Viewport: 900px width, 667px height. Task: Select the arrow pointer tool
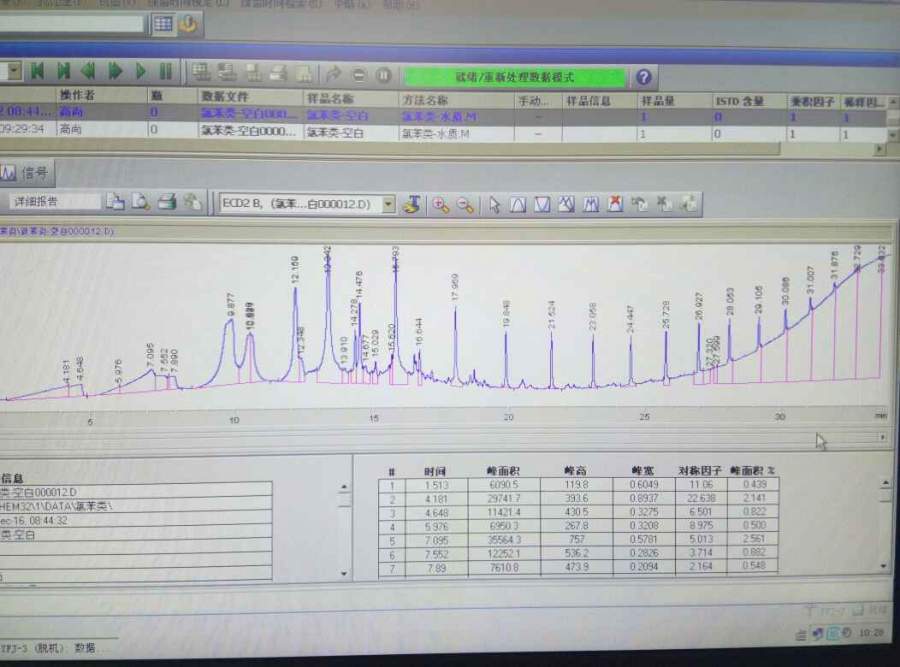(494, 204)
